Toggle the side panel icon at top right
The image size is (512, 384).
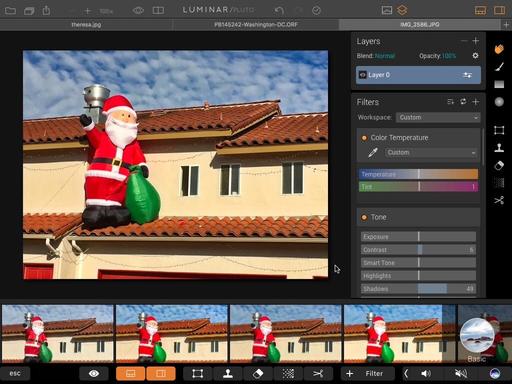pos(499,10)
